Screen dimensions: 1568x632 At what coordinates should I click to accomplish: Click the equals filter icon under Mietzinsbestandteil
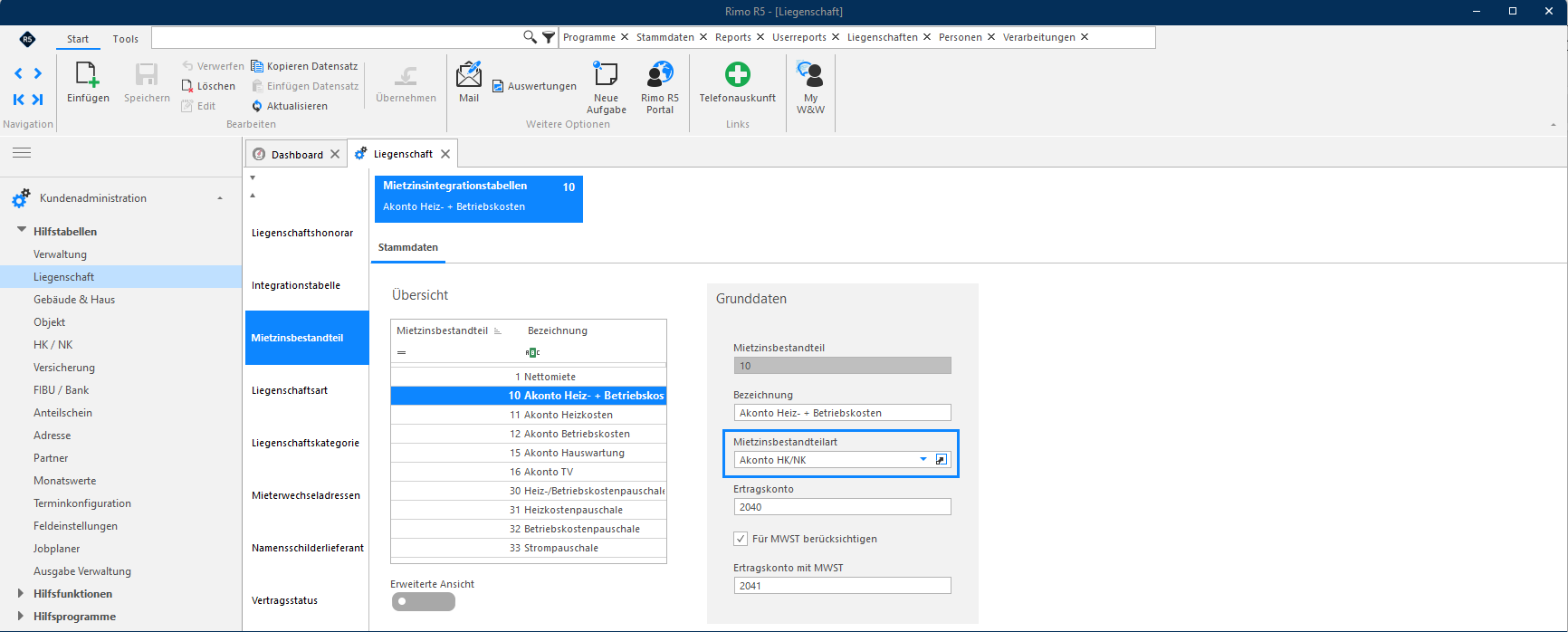[x=401, y=352]
